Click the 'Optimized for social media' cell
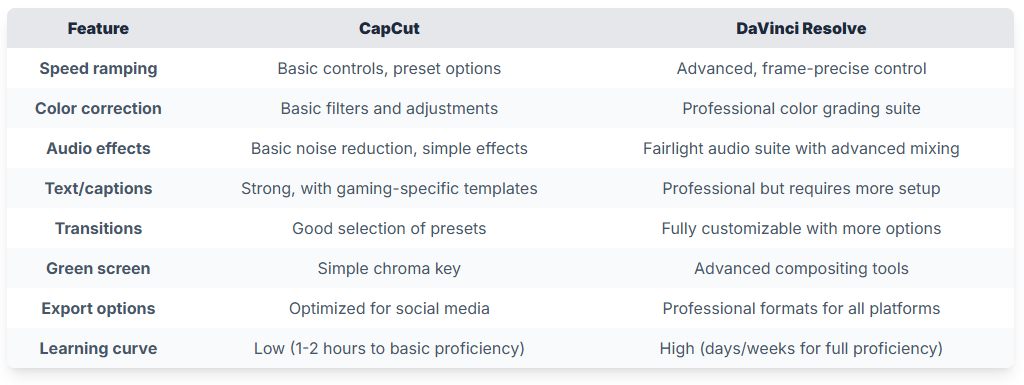 click(389, 309)
